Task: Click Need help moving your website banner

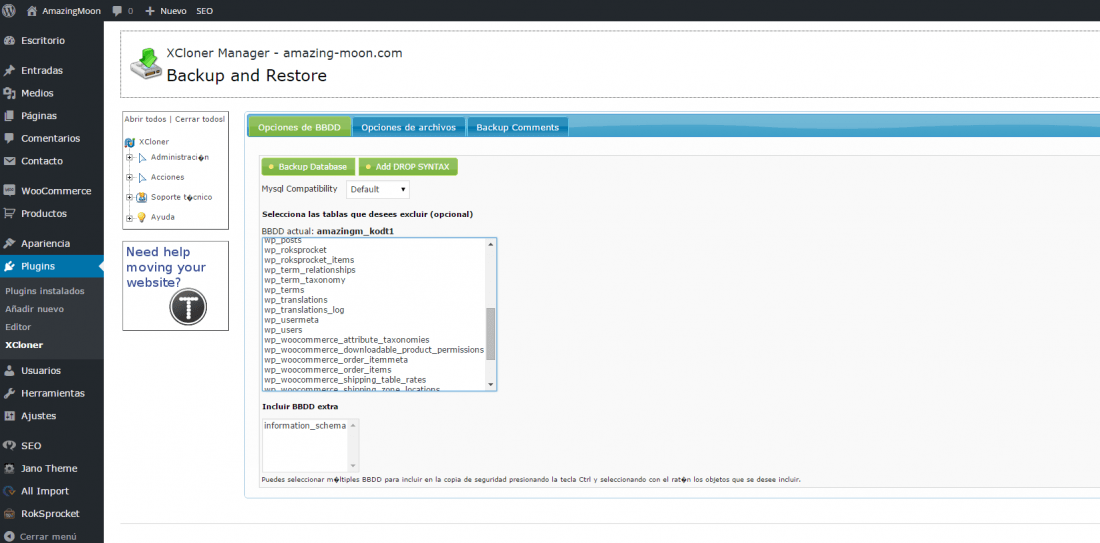Action: (175, 286)
